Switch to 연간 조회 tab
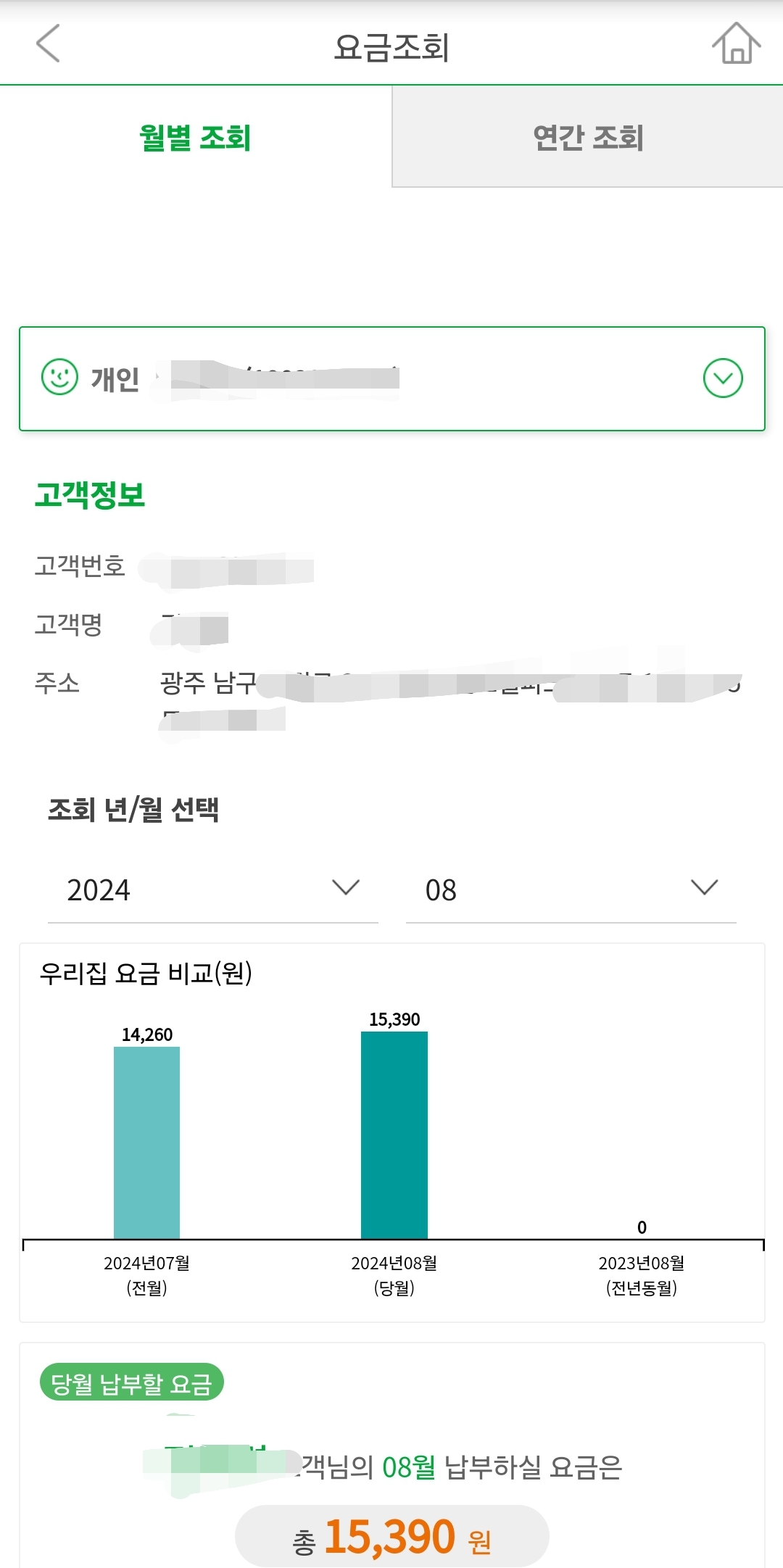Screen dimensions: 783x1568 point(588,137)
